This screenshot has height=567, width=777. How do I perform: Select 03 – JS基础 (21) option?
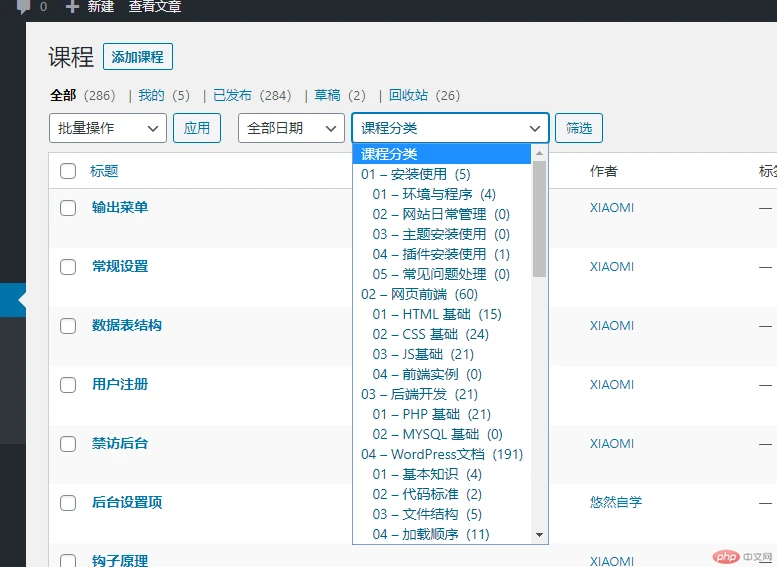(442, 354)
